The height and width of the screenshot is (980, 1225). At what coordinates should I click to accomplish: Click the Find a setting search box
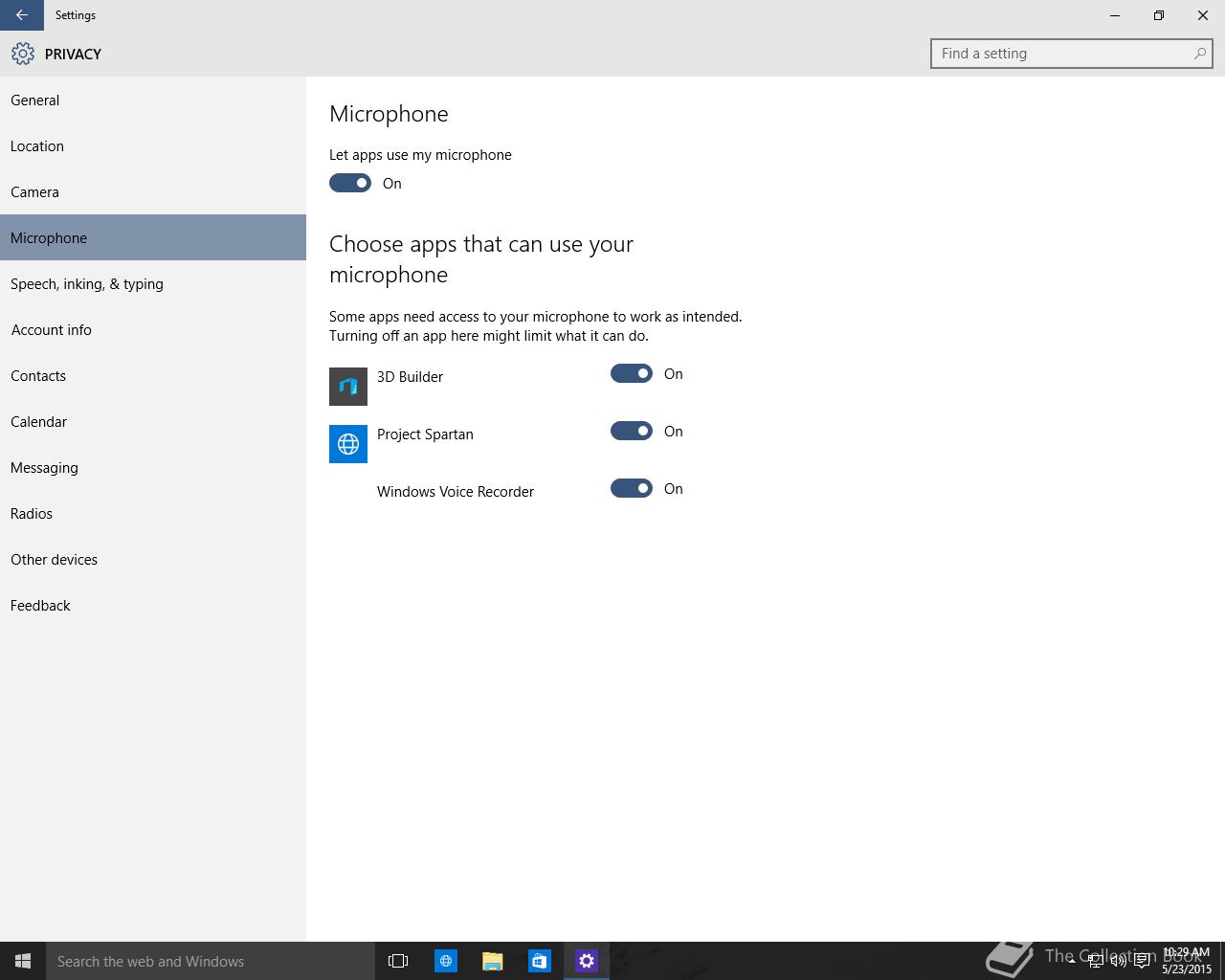[x=1071, y=54]
